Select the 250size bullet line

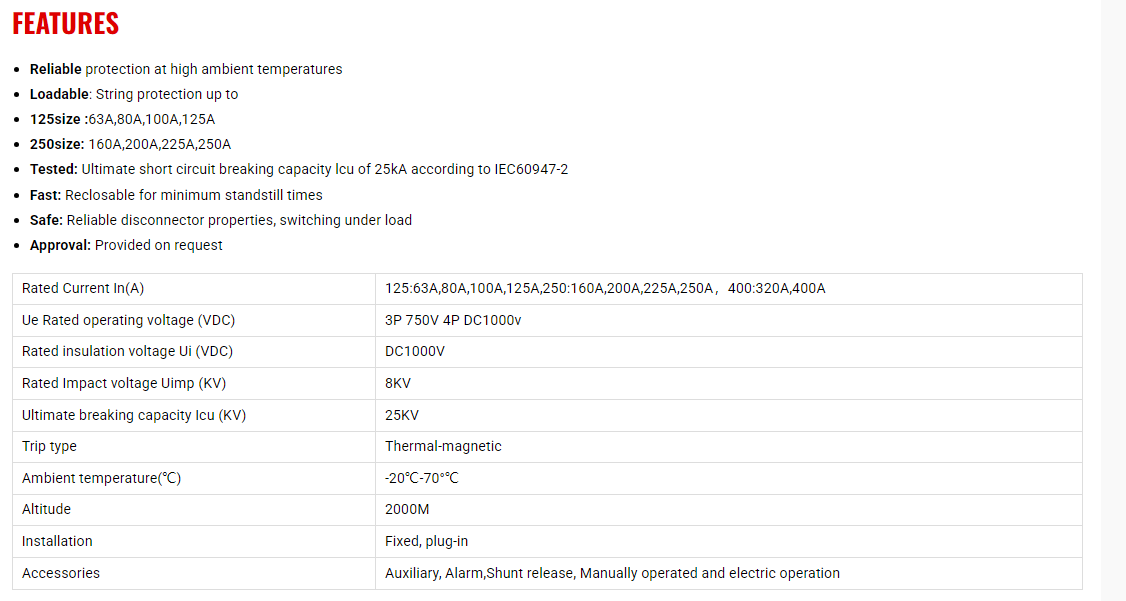click(x=130, y=144)
